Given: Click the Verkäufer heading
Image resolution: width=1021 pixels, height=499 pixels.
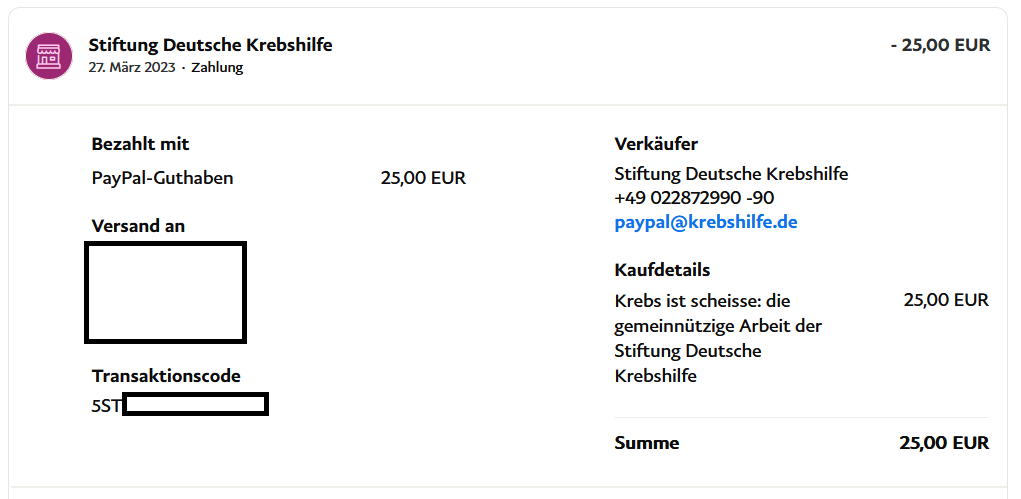Looking at the screenshot, I should click(656, 144).
